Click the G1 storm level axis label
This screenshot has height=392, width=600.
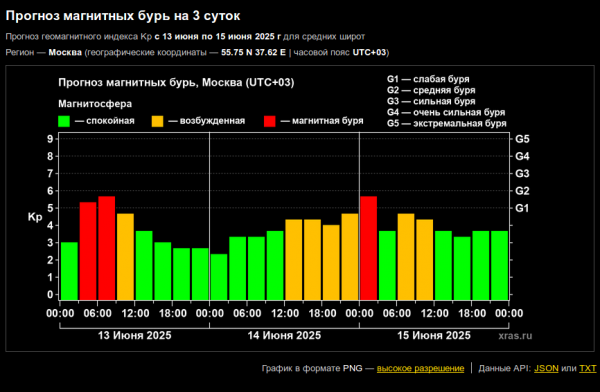pos(522,208)
